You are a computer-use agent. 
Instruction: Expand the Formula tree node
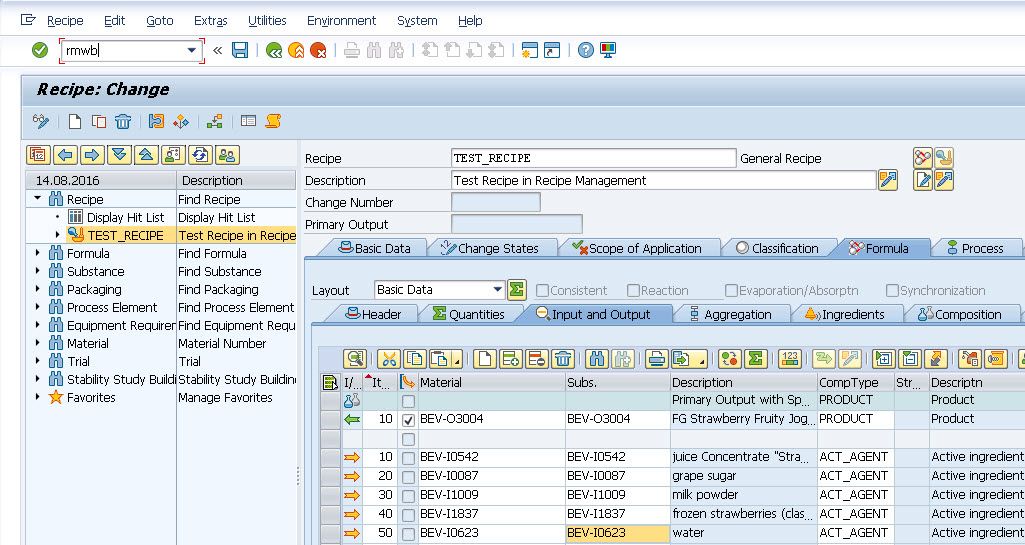38,254
